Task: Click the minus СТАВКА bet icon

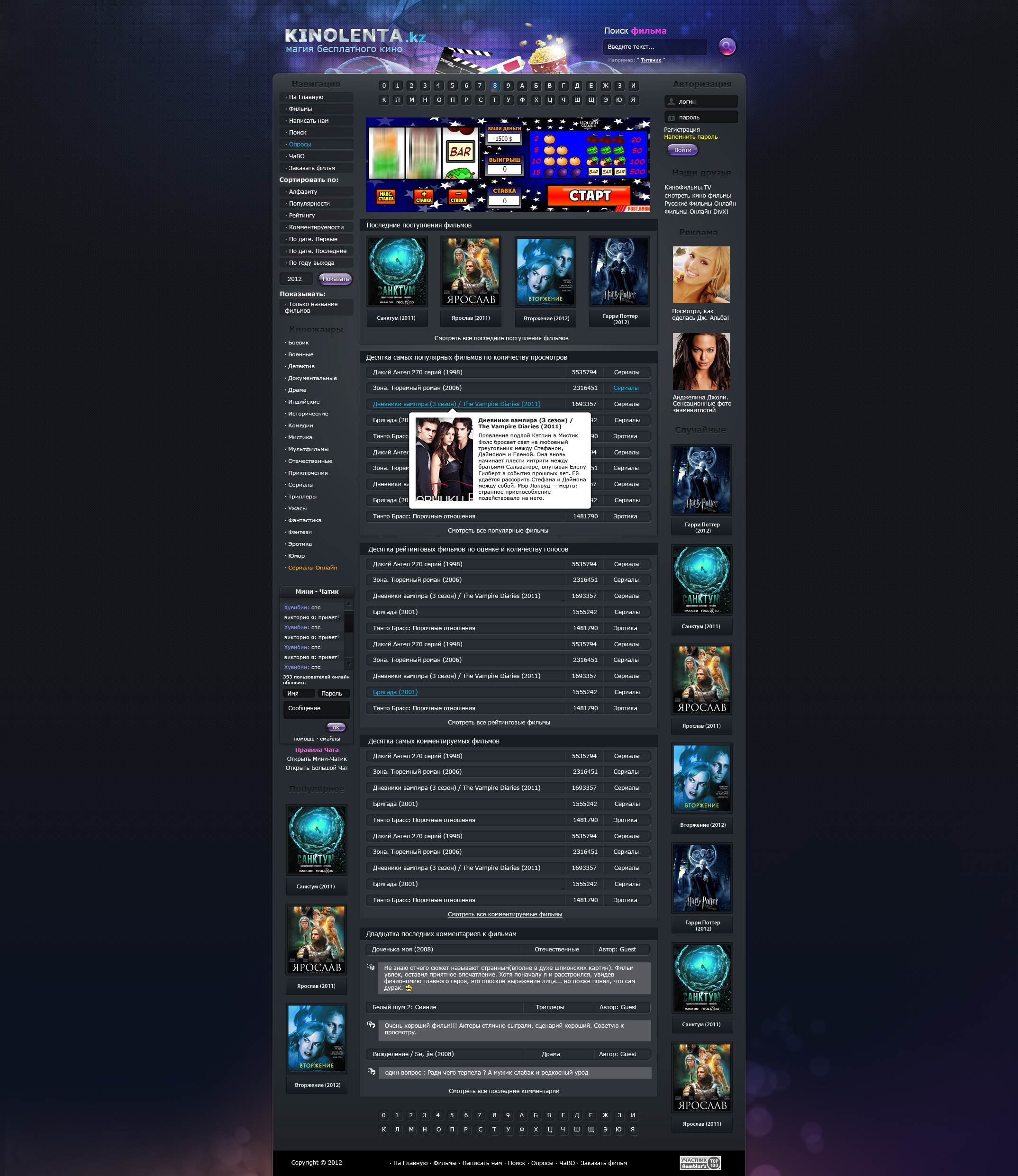Action: [458, 197]
